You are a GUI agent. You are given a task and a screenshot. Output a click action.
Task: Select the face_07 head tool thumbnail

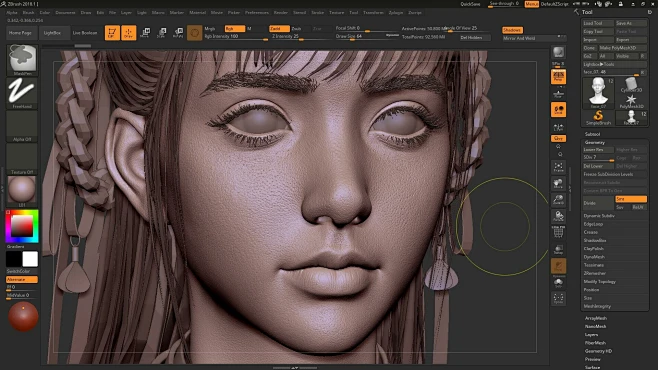coord(598,92)
